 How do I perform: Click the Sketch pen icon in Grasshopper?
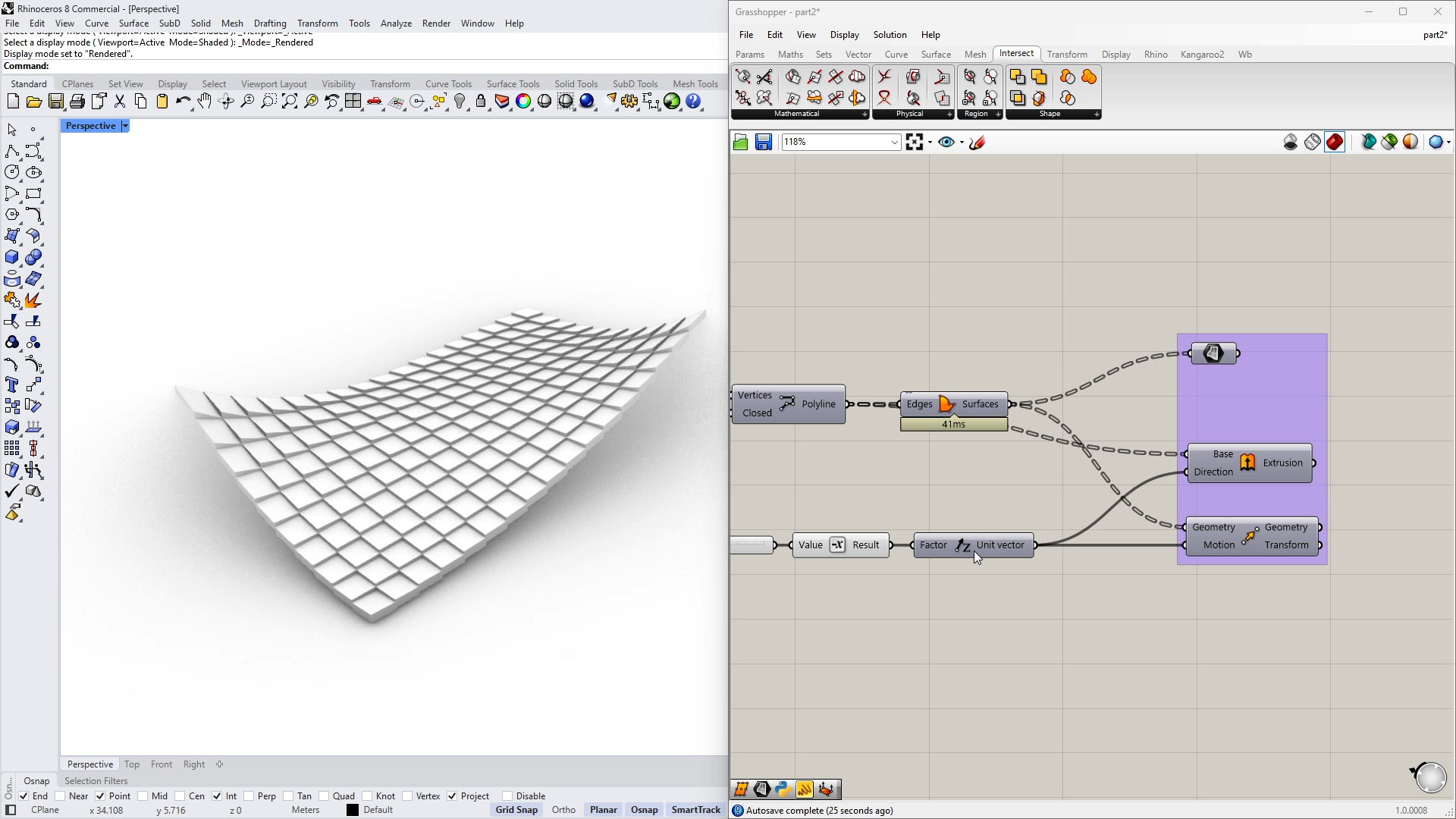coord(977,143)
